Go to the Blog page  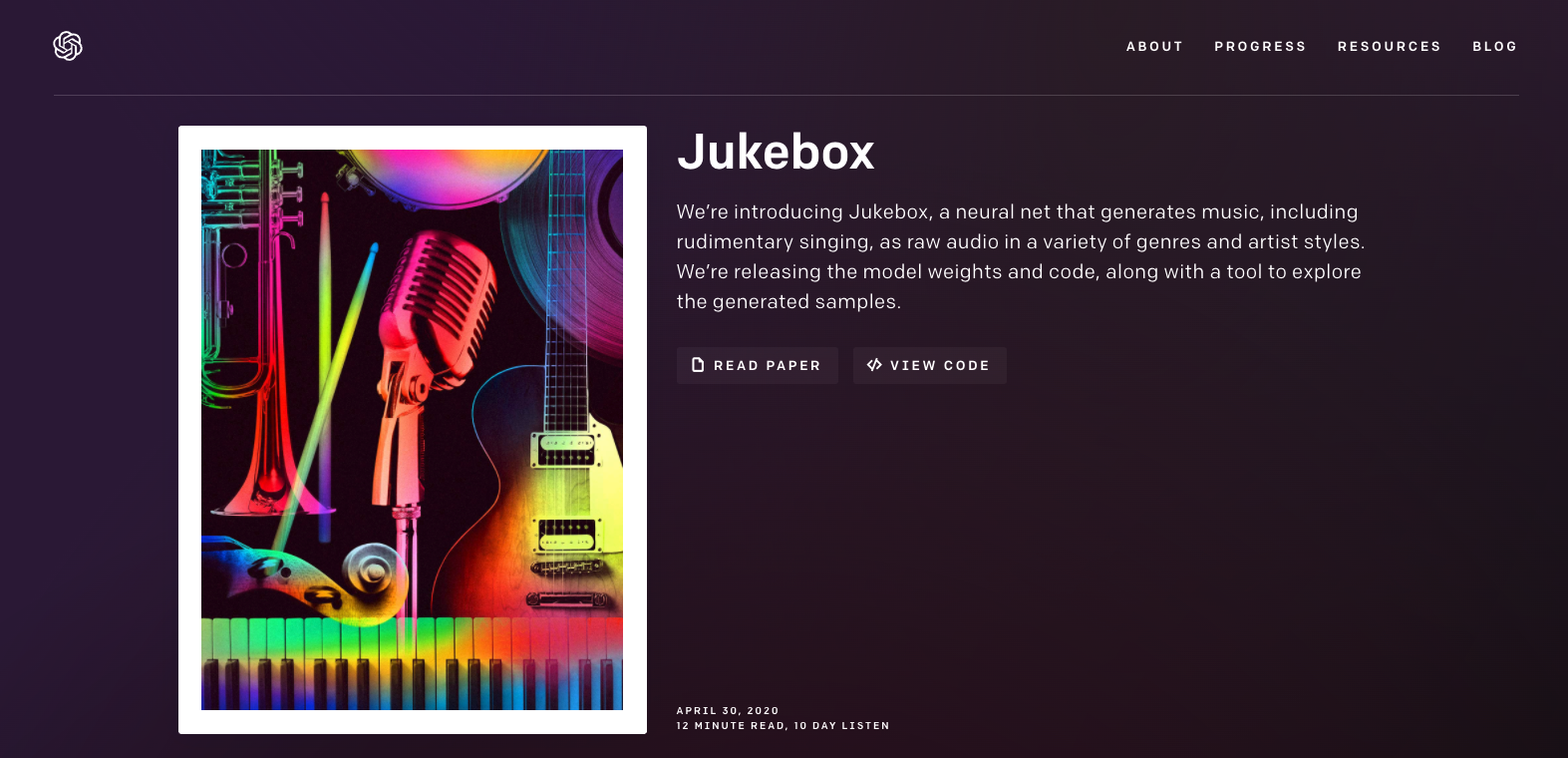click(1494, 47)
